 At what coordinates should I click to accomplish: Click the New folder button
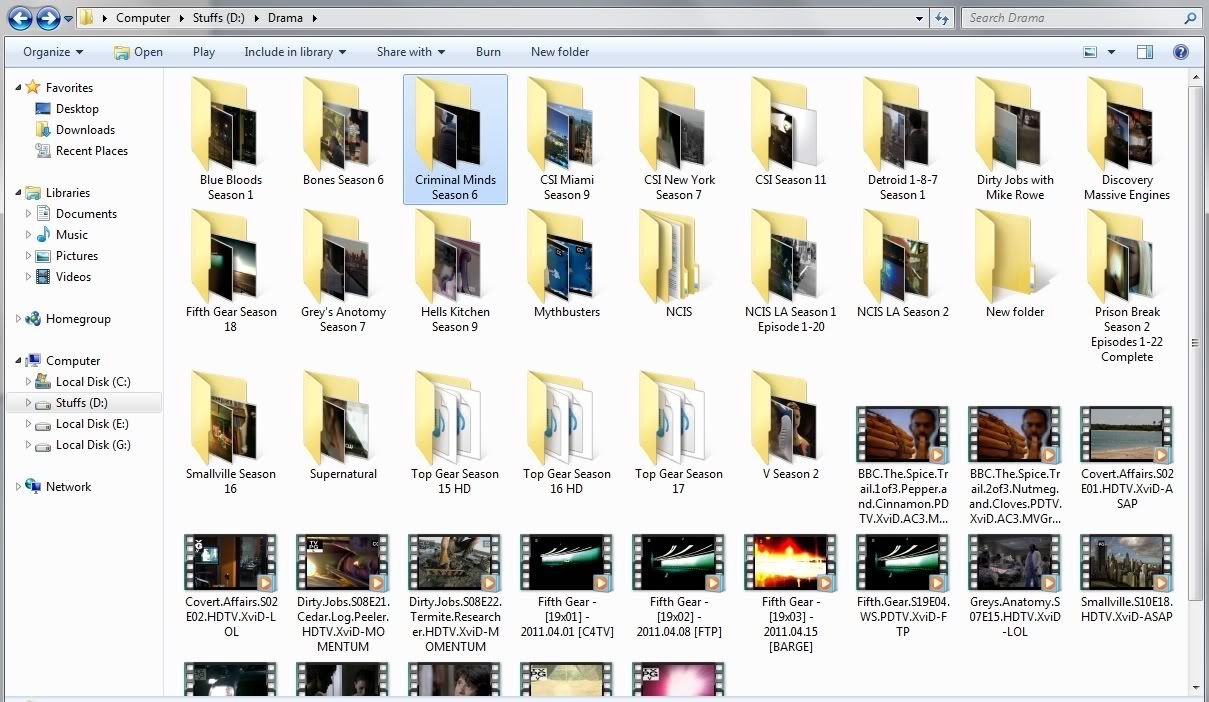(x=560, y=52)
